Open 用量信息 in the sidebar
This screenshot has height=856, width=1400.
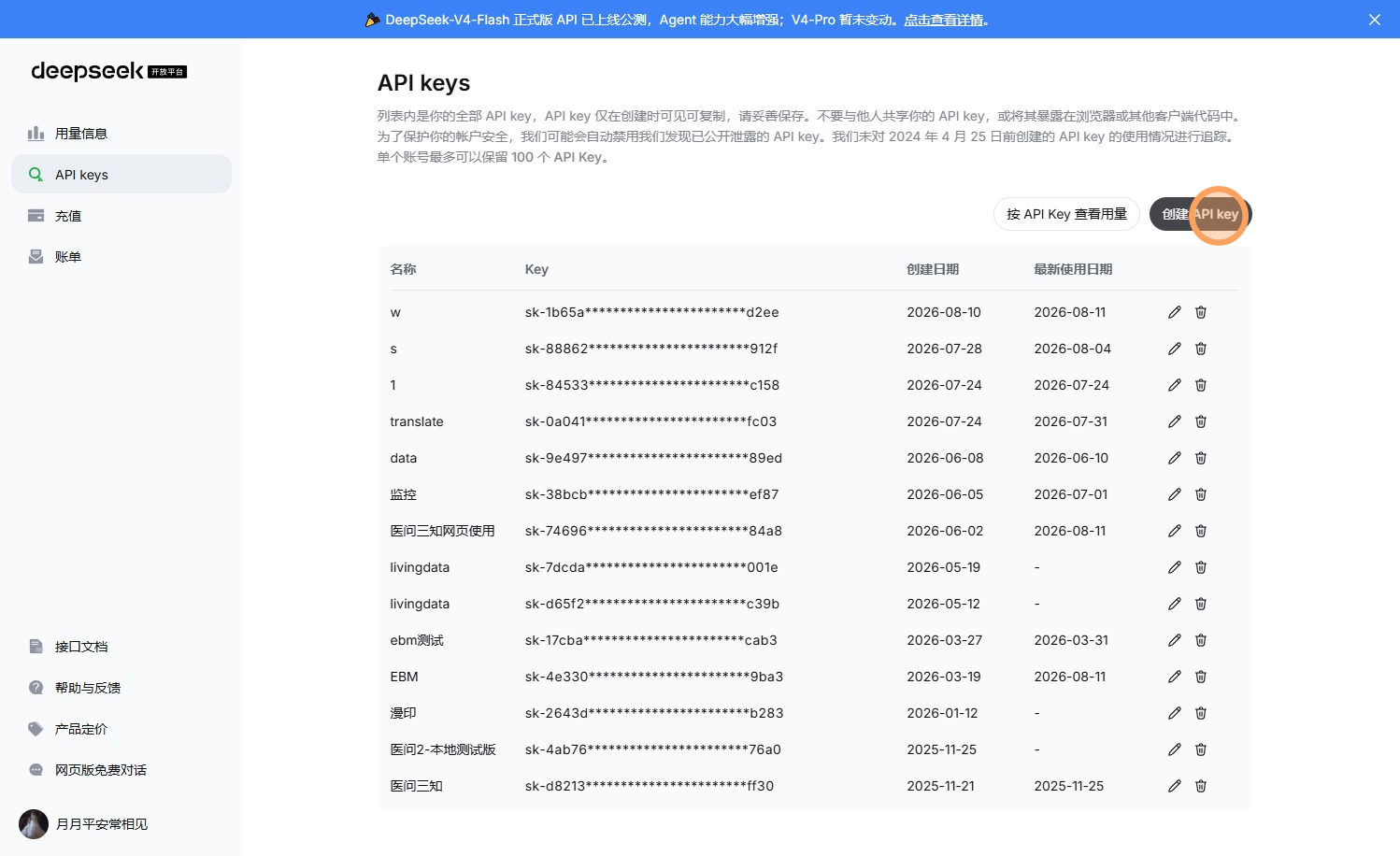click(121, 134)
